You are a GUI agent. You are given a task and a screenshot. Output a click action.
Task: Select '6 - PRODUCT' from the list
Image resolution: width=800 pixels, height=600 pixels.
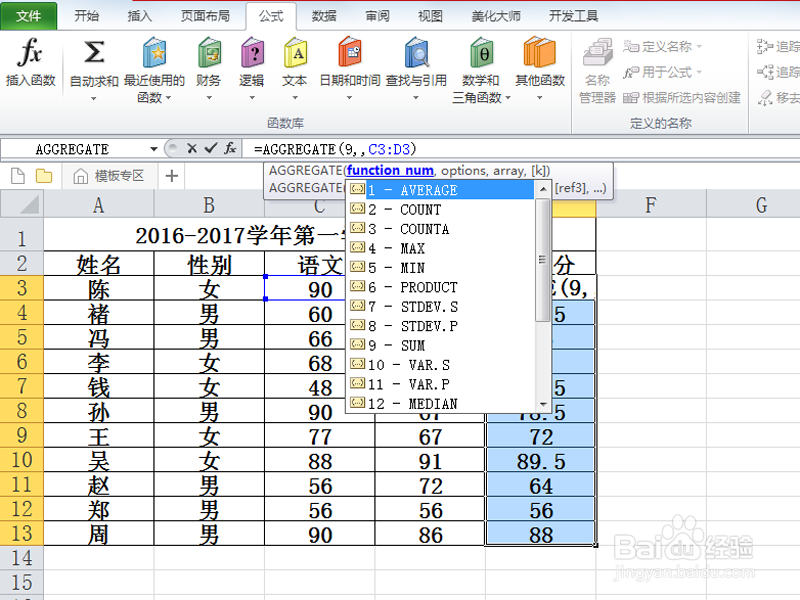[x=441, y=287]
